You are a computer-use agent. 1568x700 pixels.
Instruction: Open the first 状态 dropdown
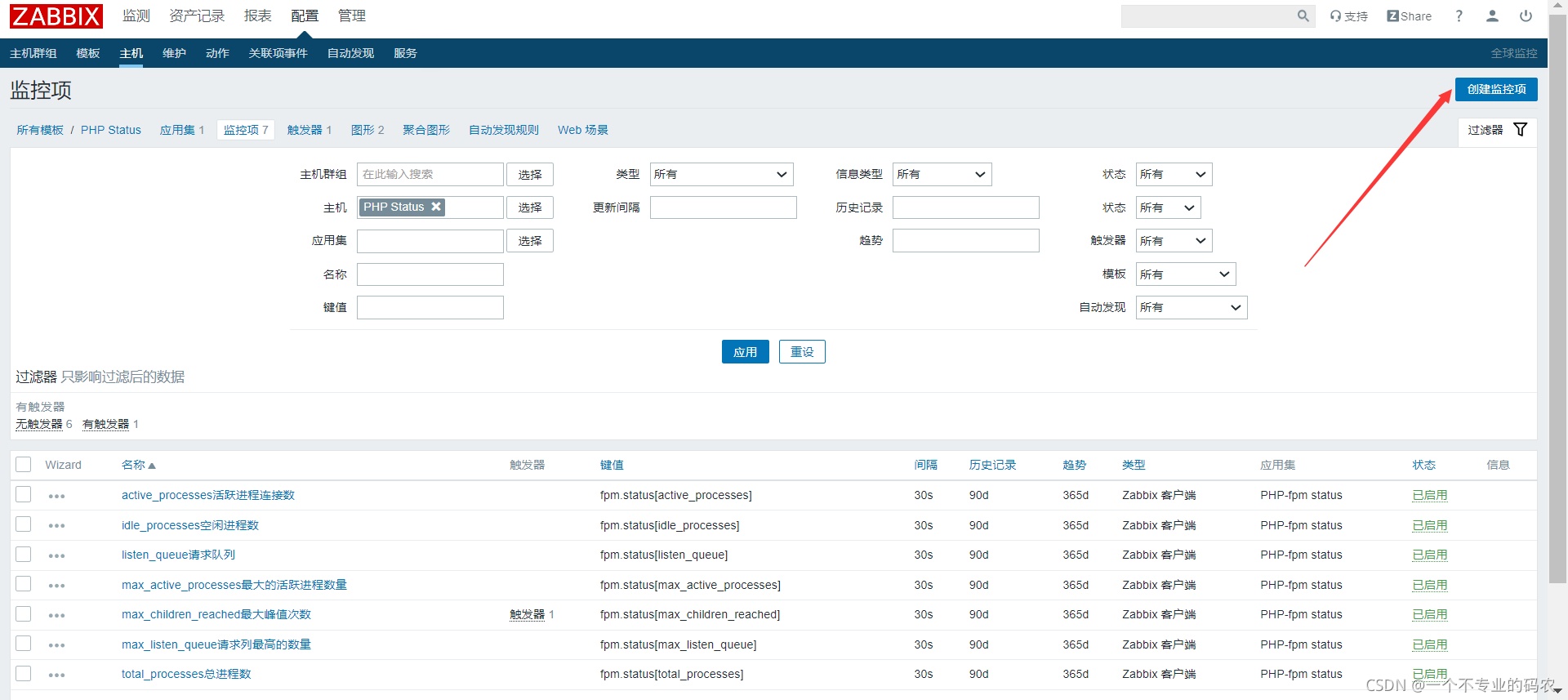tap(1174, 174)
